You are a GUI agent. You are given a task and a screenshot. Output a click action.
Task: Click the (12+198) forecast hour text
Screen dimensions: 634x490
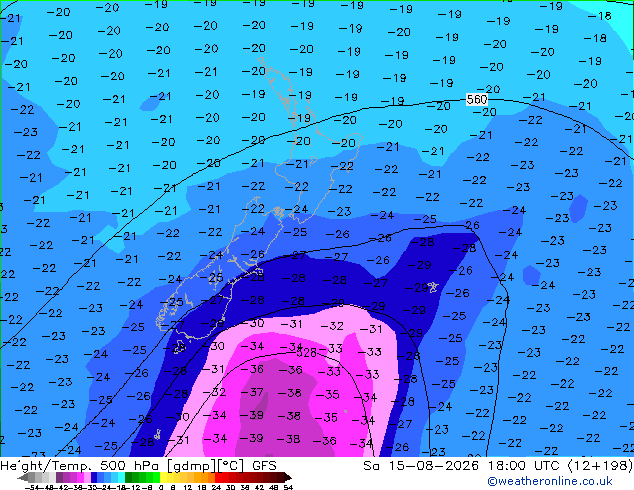pyautogui.click(x=600, y=466)
